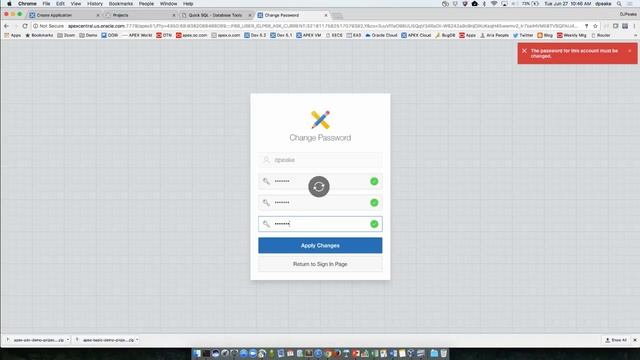Open the Bookmarks star folder
The width and height of the screenshot is (640, 360).
click(39, 35)
